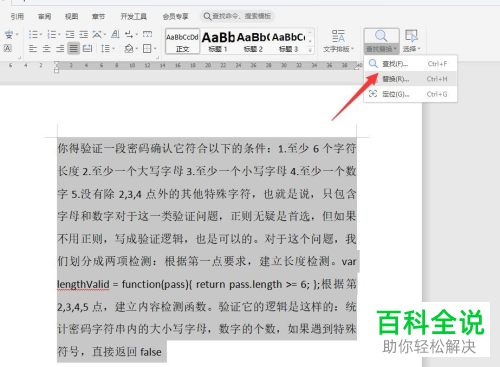Toggle show/hide paragraph marks icon

pyautogui.click(x=129, y=34)
